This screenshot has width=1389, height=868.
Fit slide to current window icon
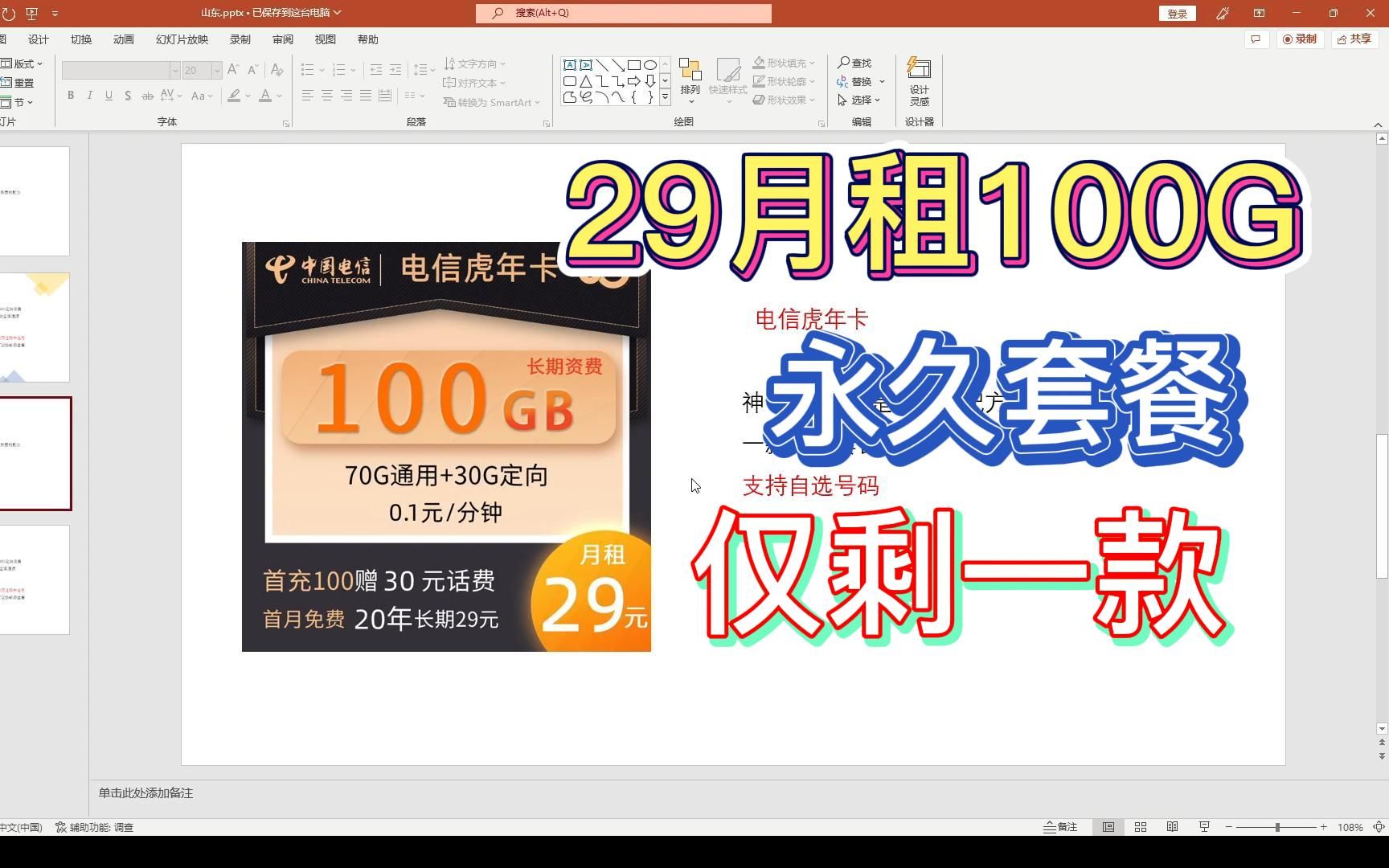[1379, 827]
